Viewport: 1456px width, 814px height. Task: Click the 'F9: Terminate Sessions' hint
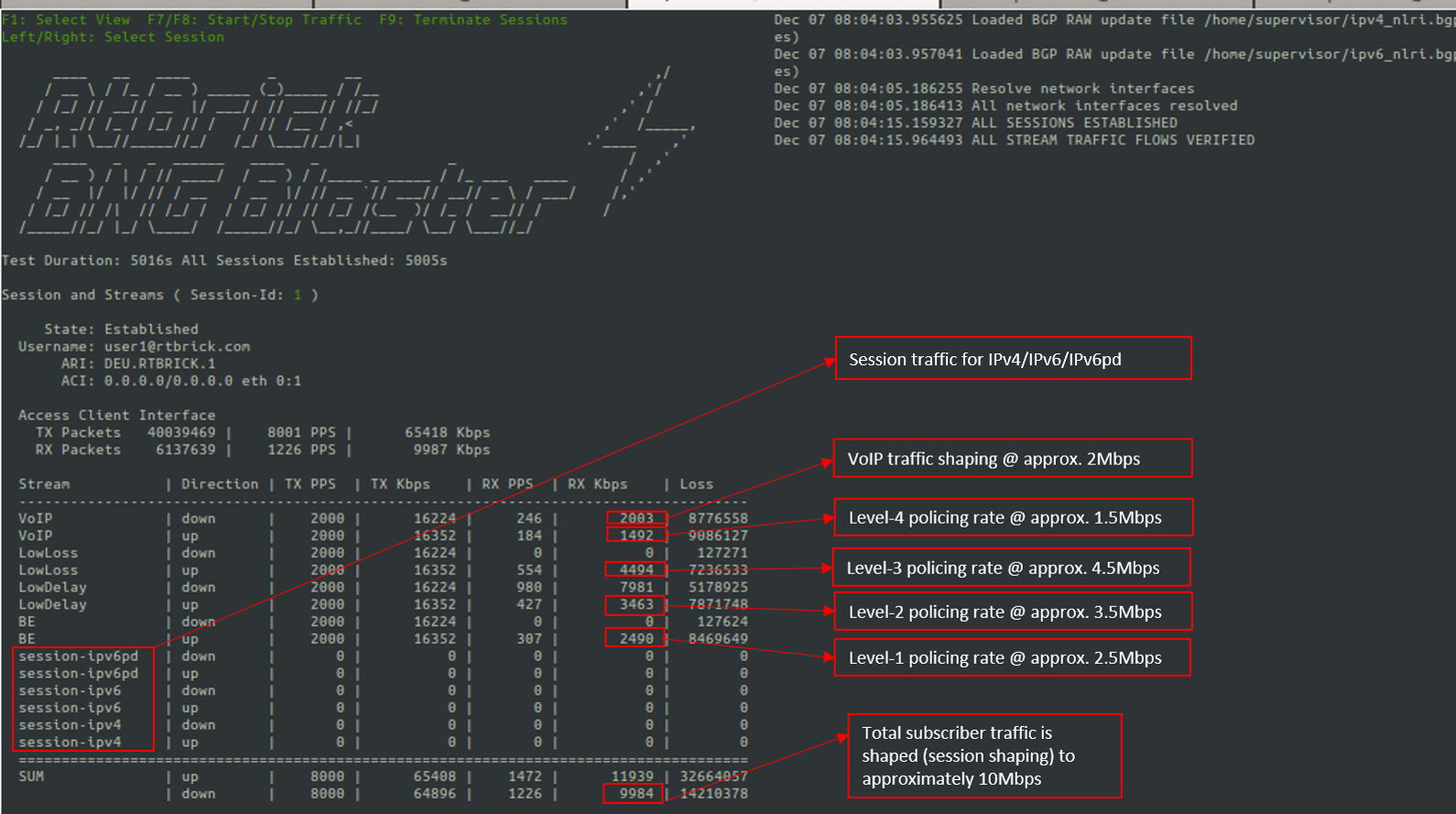click(x=473, y=19)
